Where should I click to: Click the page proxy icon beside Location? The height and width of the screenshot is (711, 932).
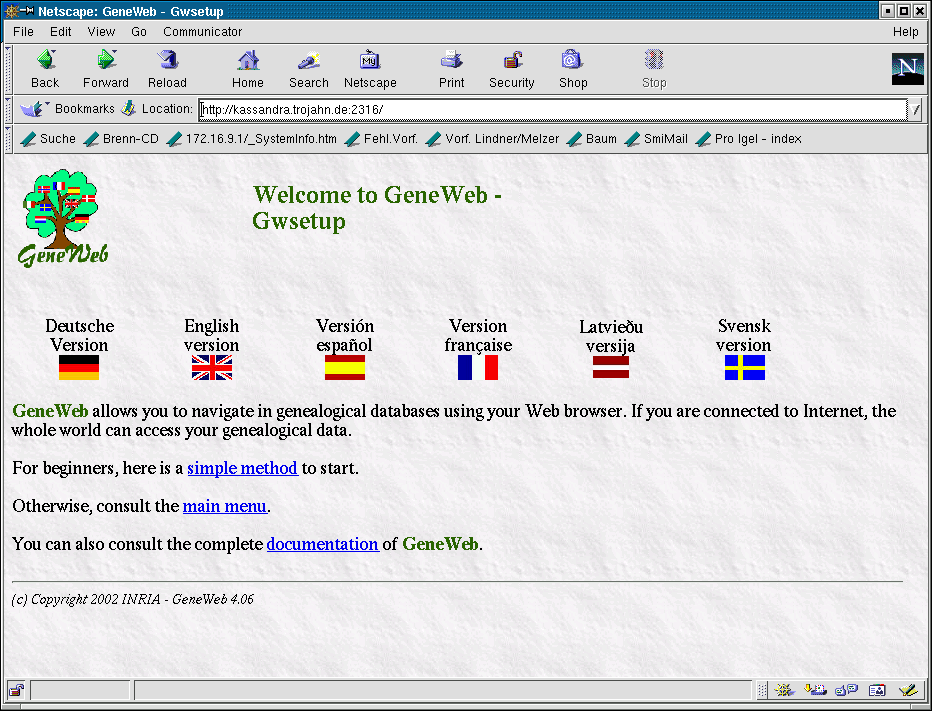click(x=128, y=108)
